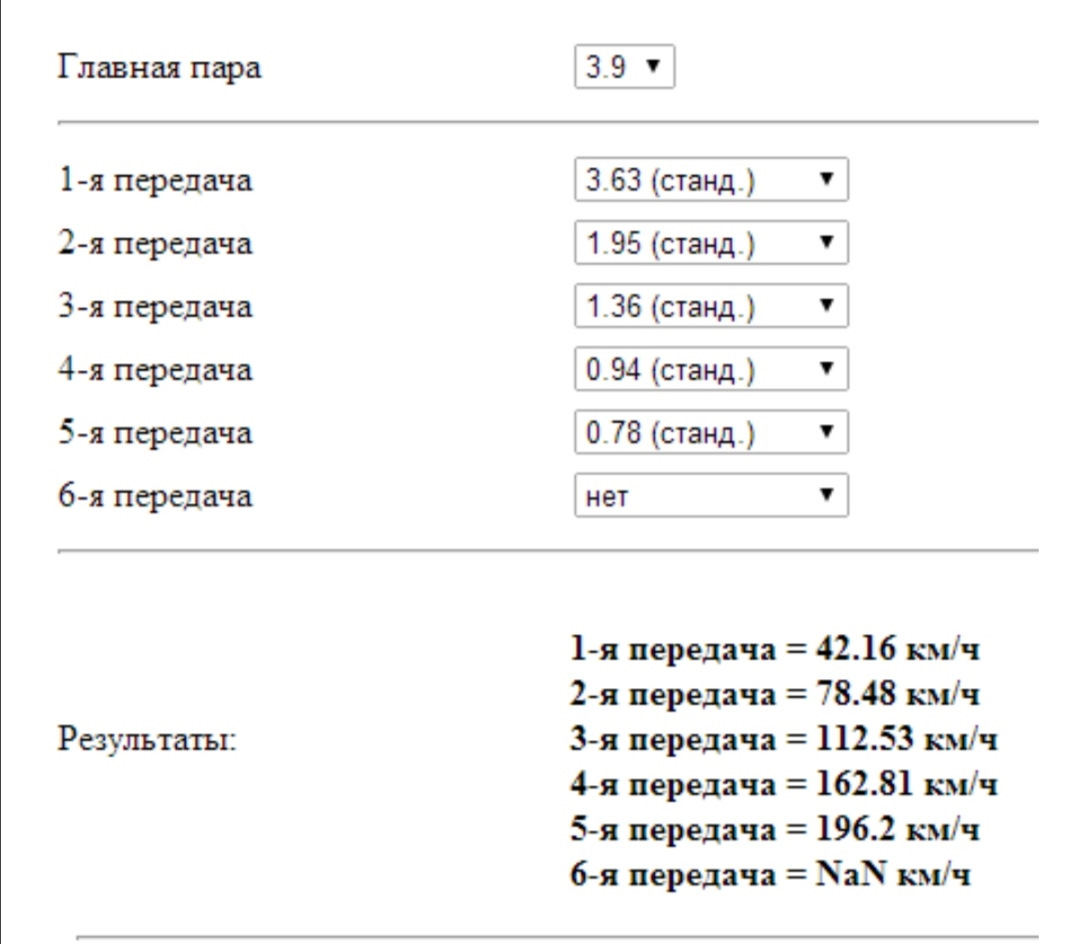Expand the sixth gear dropdown showing нет
The height and width of the screenshot is (944, 1080).
pos(711,495)
